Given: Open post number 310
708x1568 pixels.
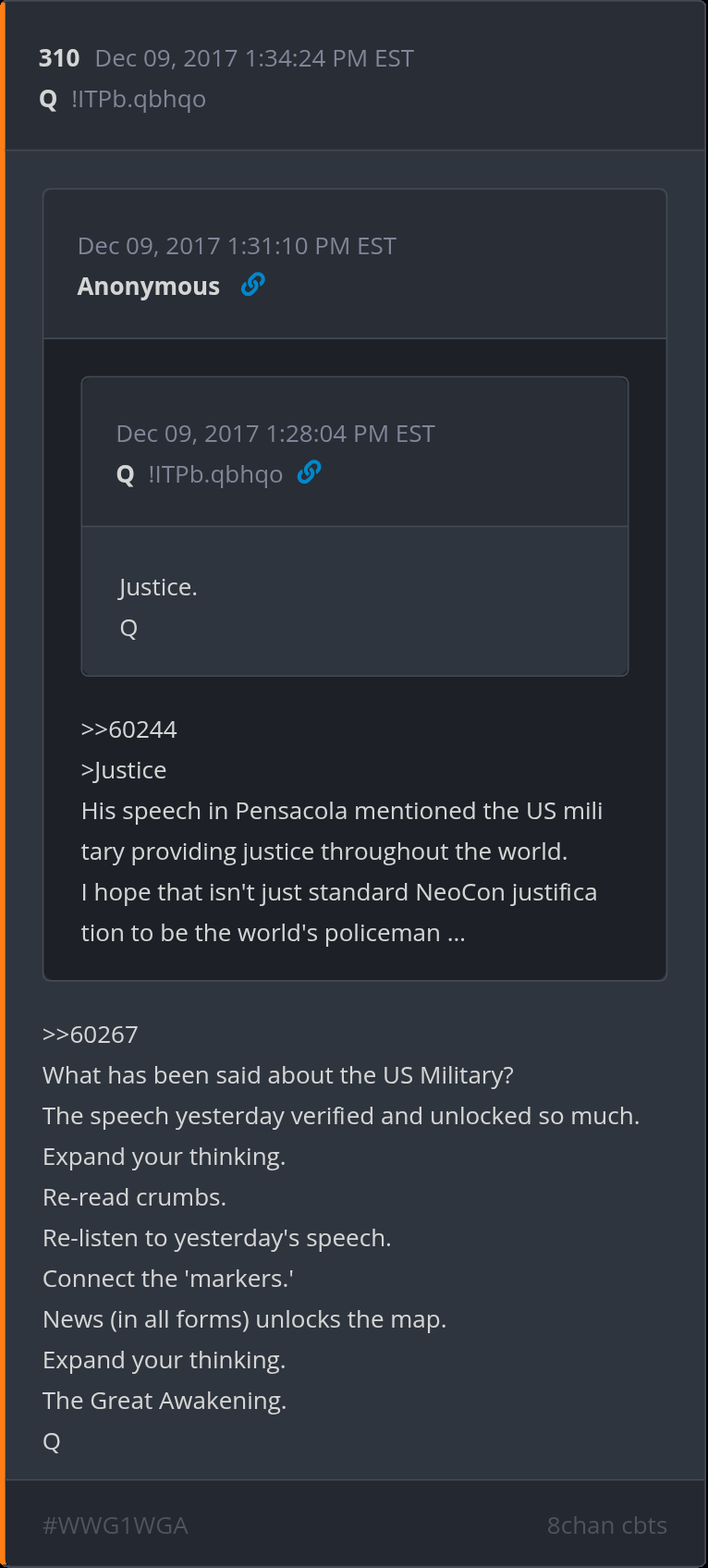Looking at the screenshot, I should click(x=59, y=58).
